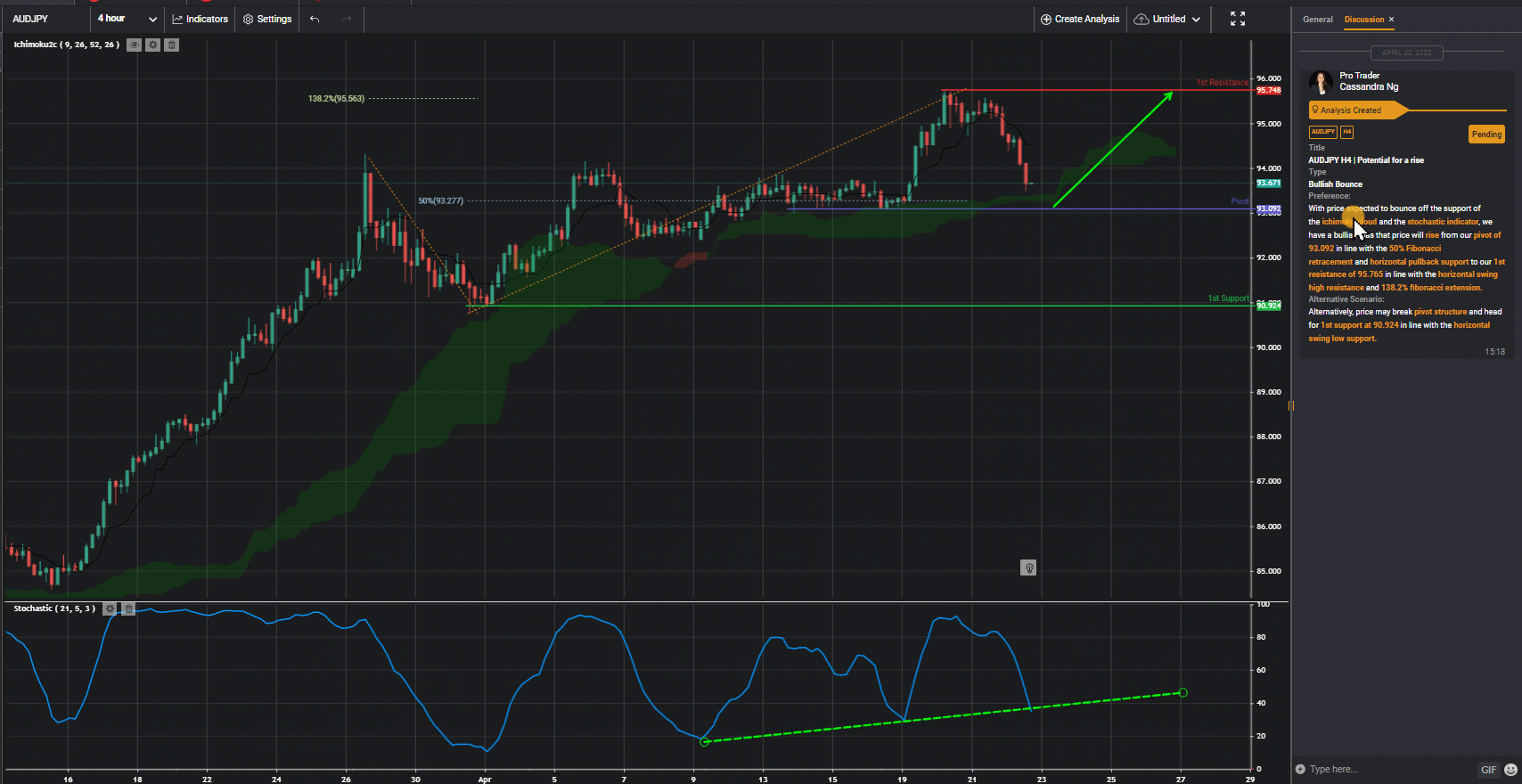Screen dimensions: 1522x784
Task: Click Create Analysis button
Action: coord(1080,19)
